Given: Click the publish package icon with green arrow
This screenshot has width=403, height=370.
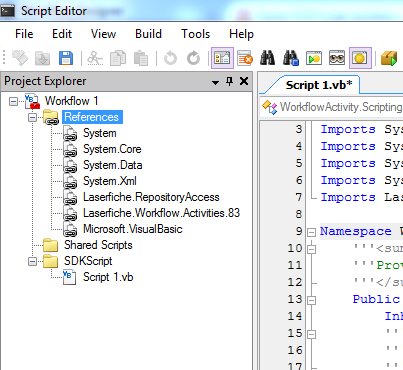Looking at the screenshot, I should [389, 58].
